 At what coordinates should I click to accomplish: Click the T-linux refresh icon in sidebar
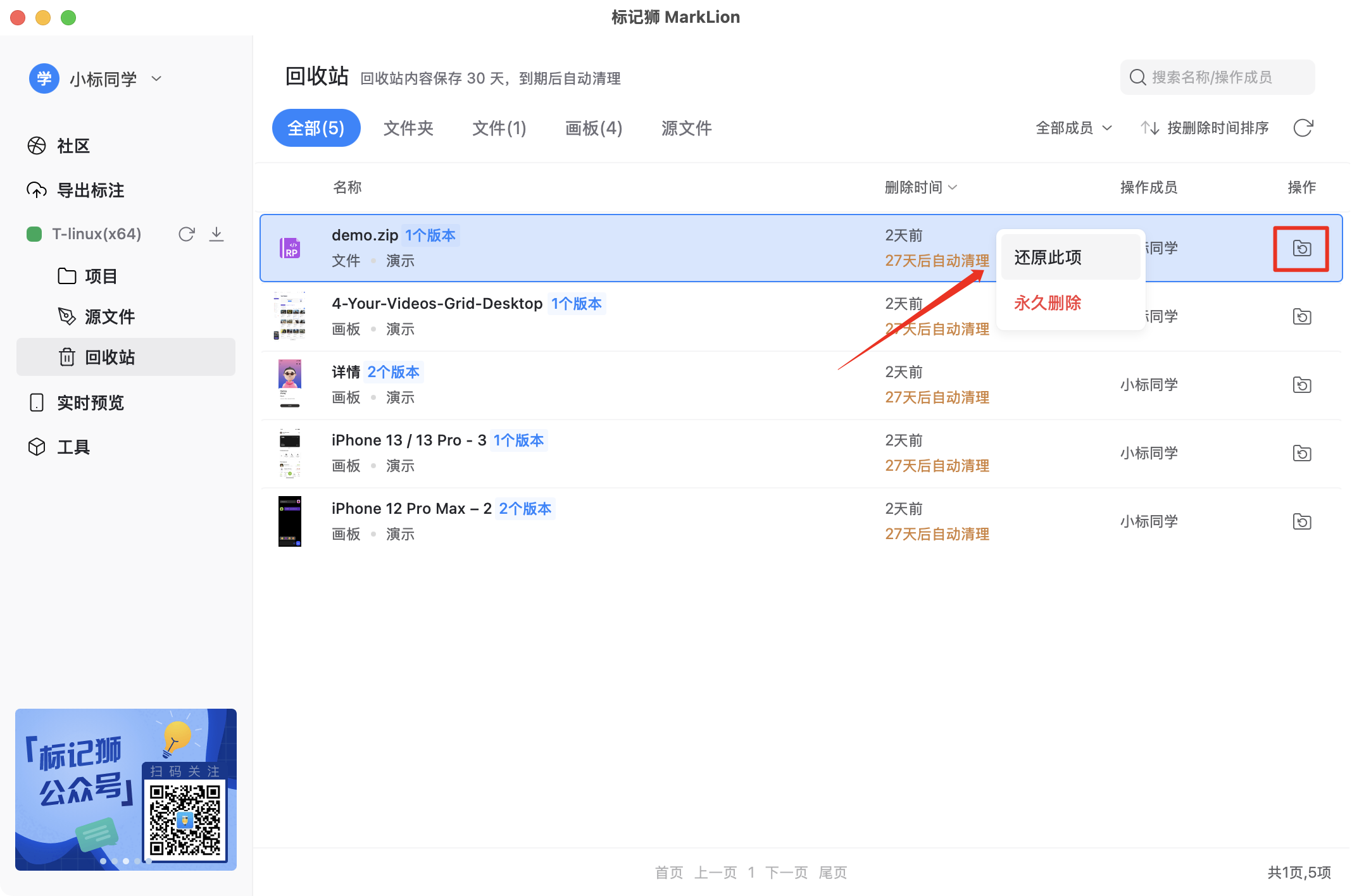[186, 234]
